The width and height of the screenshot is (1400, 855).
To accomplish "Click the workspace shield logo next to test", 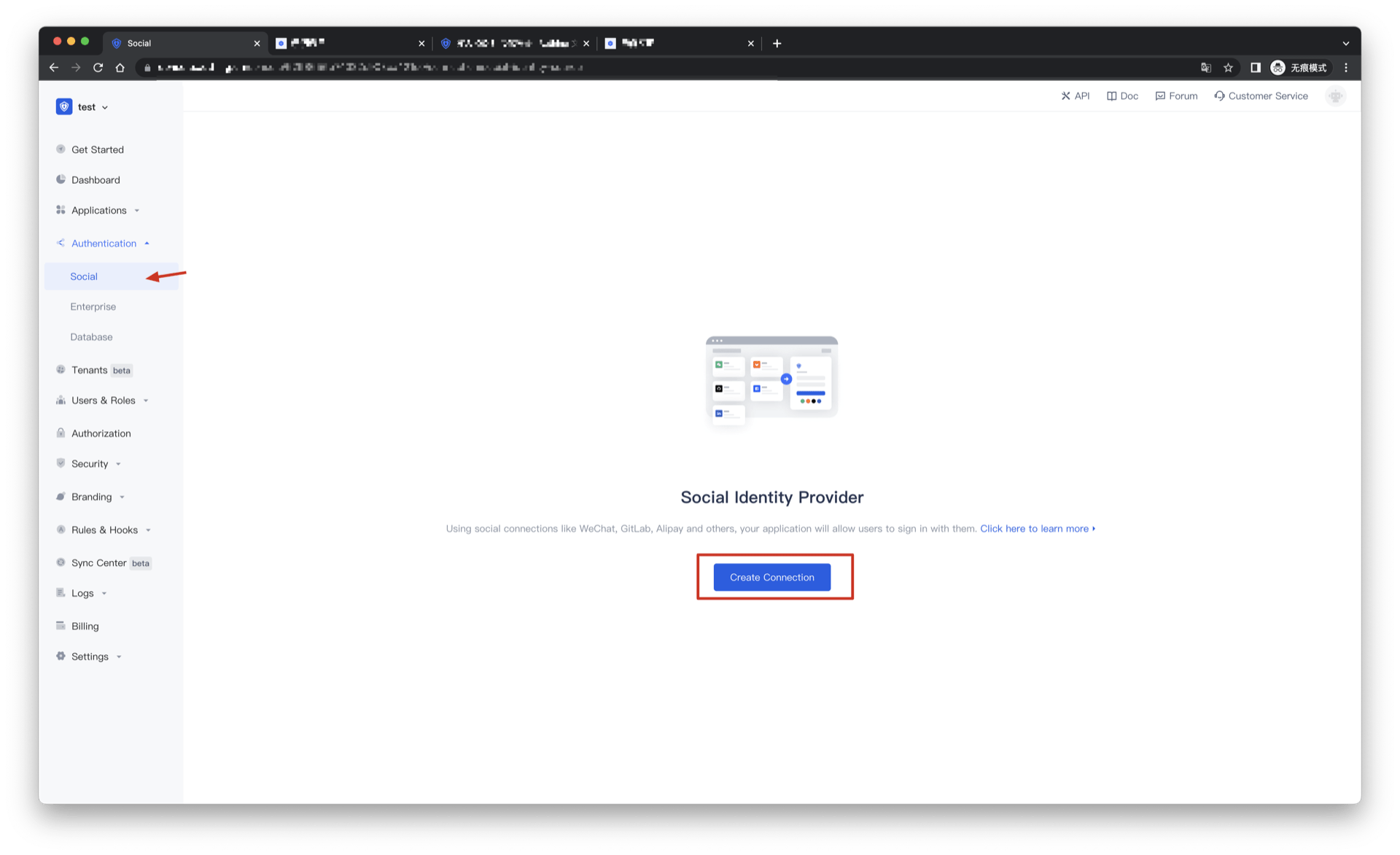I will pyautogui.click(x=64, y=107).
